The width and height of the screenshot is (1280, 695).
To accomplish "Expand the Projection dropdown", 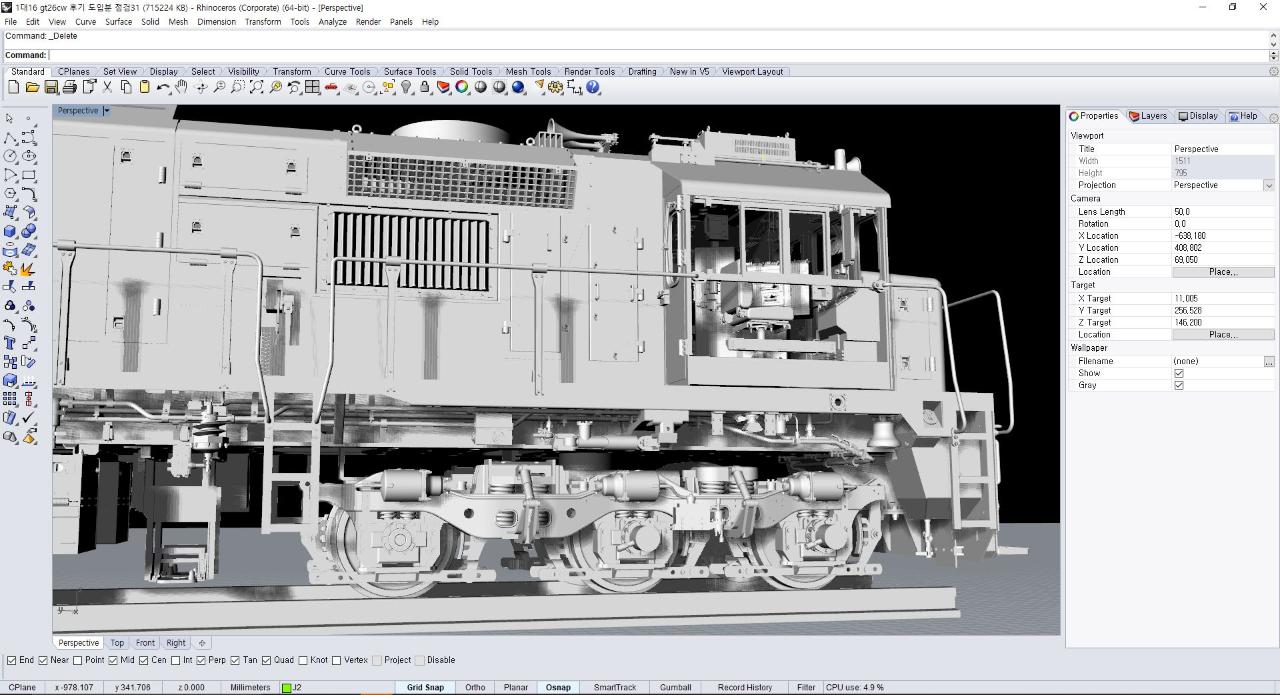I will (1268, 185).
